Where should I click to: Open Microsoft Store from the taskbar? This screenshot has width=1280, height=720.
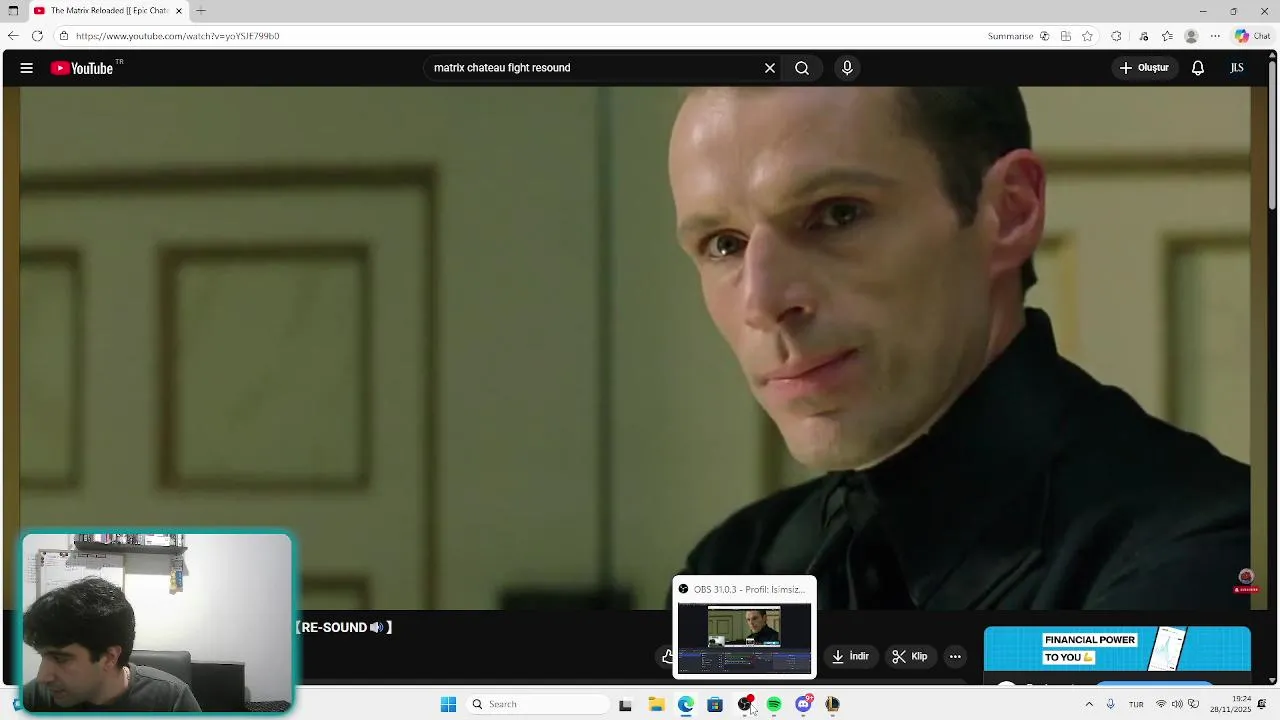click(715, 704)
